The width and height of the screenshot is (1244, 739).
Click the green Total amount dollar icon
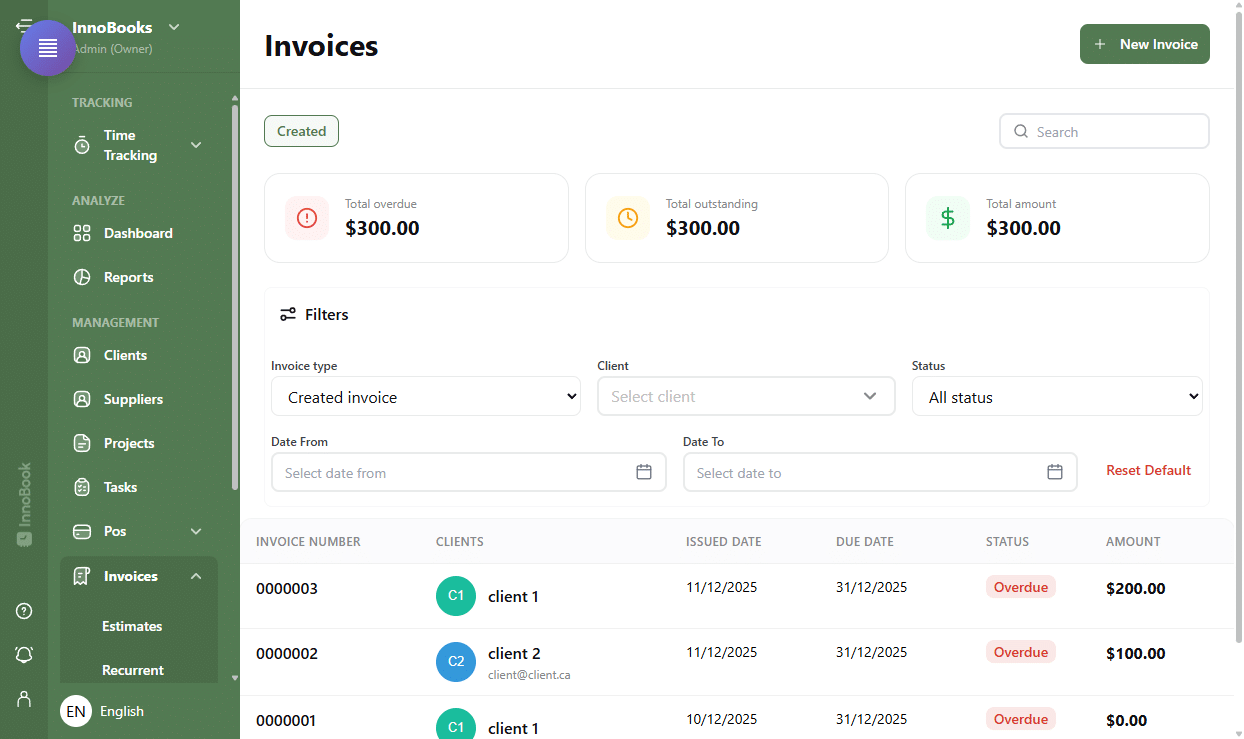coord(948,218)
